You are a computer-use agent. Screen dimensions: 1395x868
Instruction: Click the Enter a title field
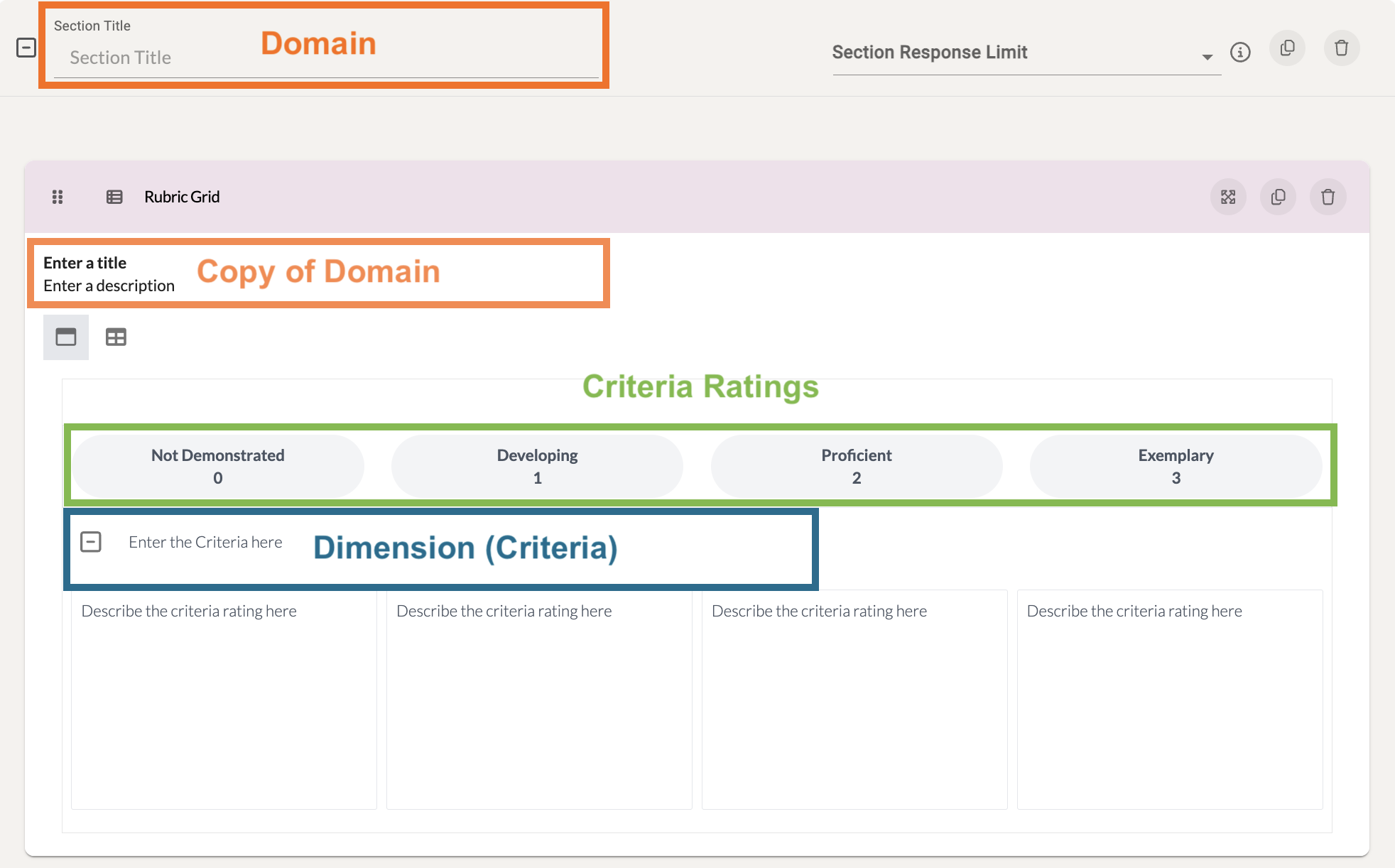pos(85,263)
